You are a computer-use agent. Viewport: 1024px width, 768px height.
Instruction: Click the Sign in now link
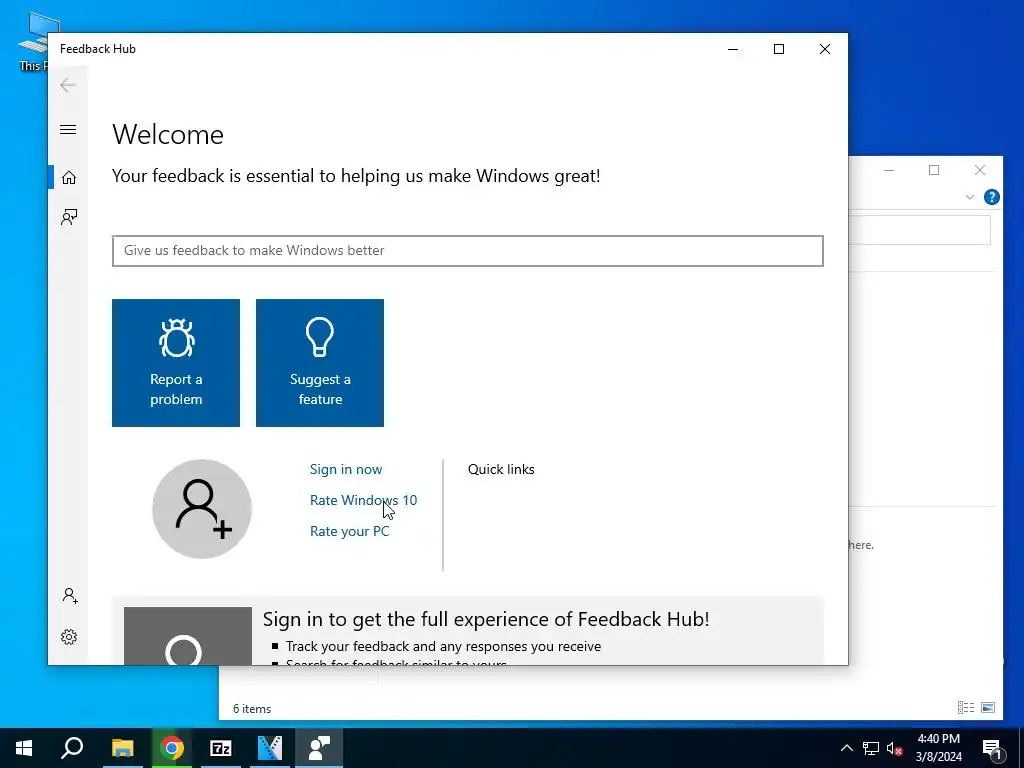(x=346, y=469)
